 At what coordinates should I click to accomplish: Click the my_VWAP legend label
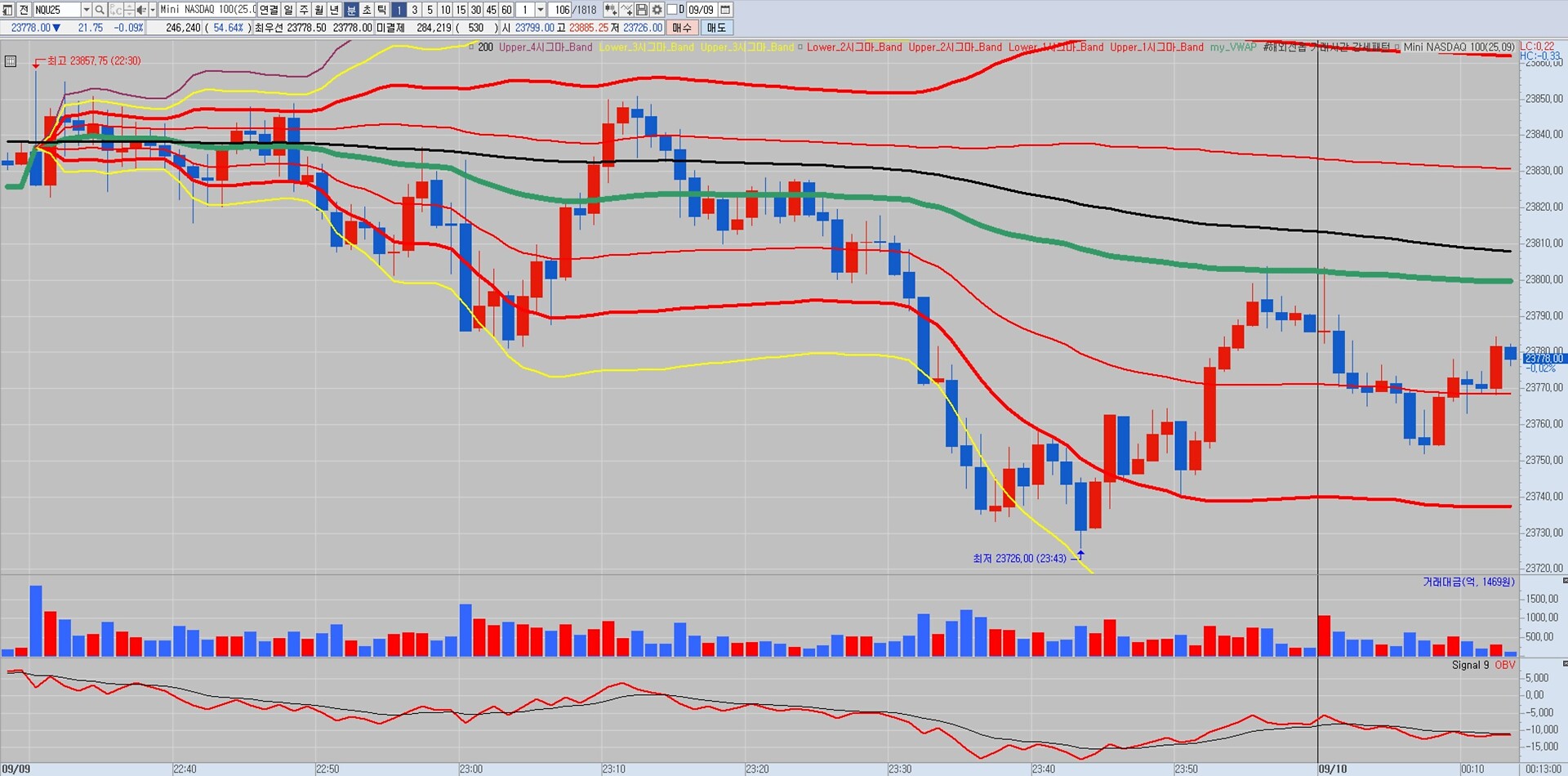pos(1233,47)
